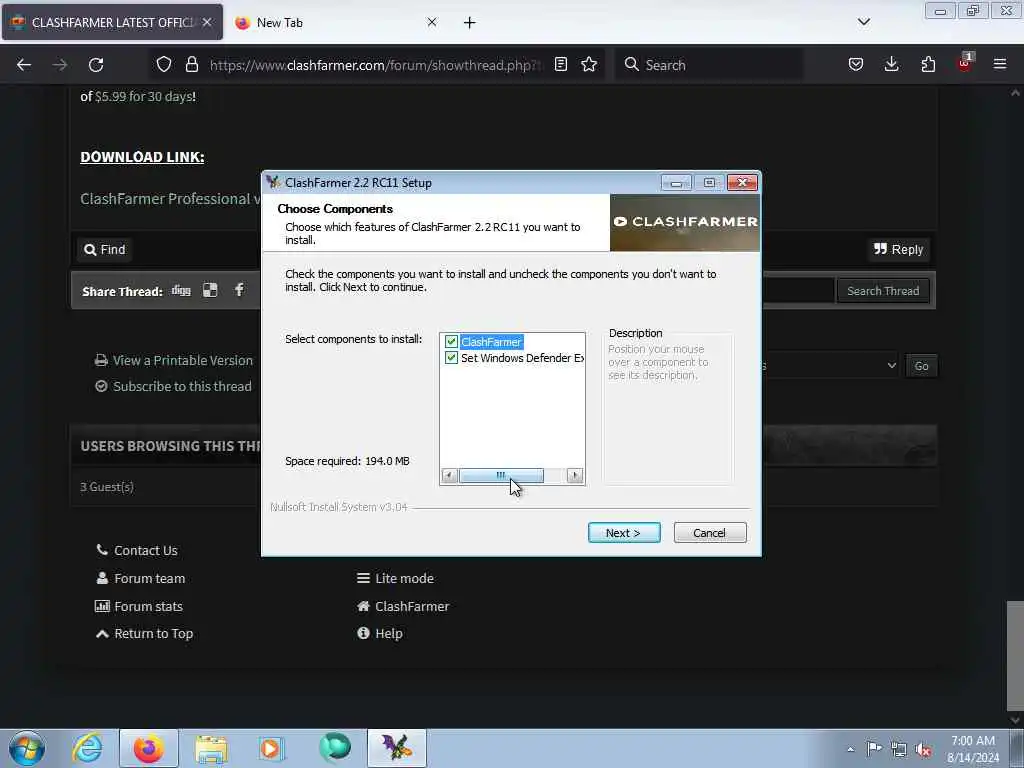
Task: Bookmark this page with the star
Action: click(589, 65)
